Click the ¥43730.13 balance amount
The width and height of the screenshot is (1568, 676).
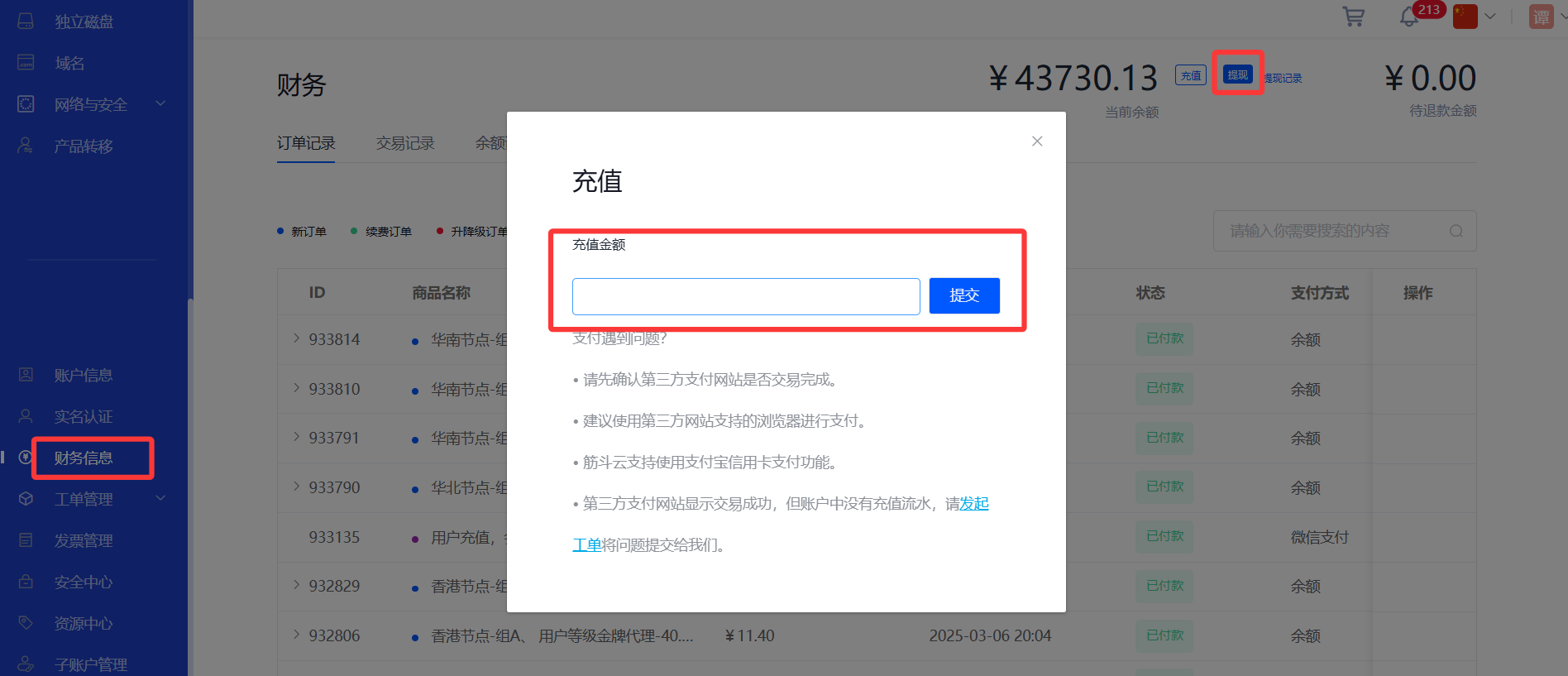click(1073, 79)
